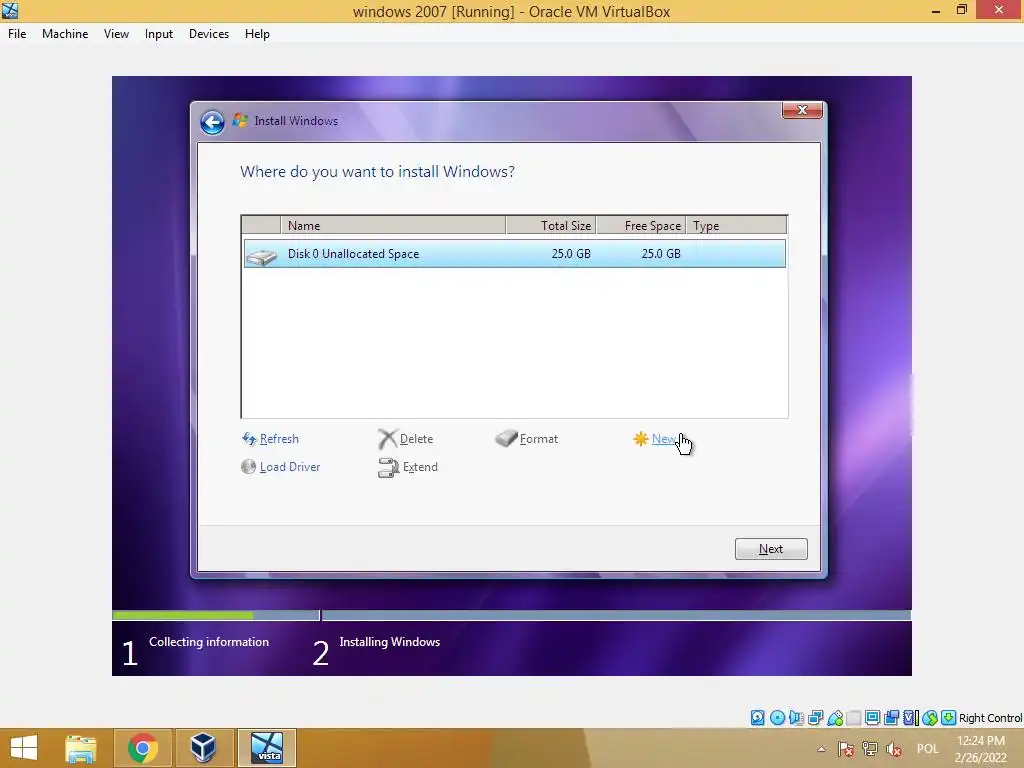The height and width of the screenshot is (768, 1024).
Task: Click the mouse integration status icon
Action: pyautogui.click(x=930, y=718)
